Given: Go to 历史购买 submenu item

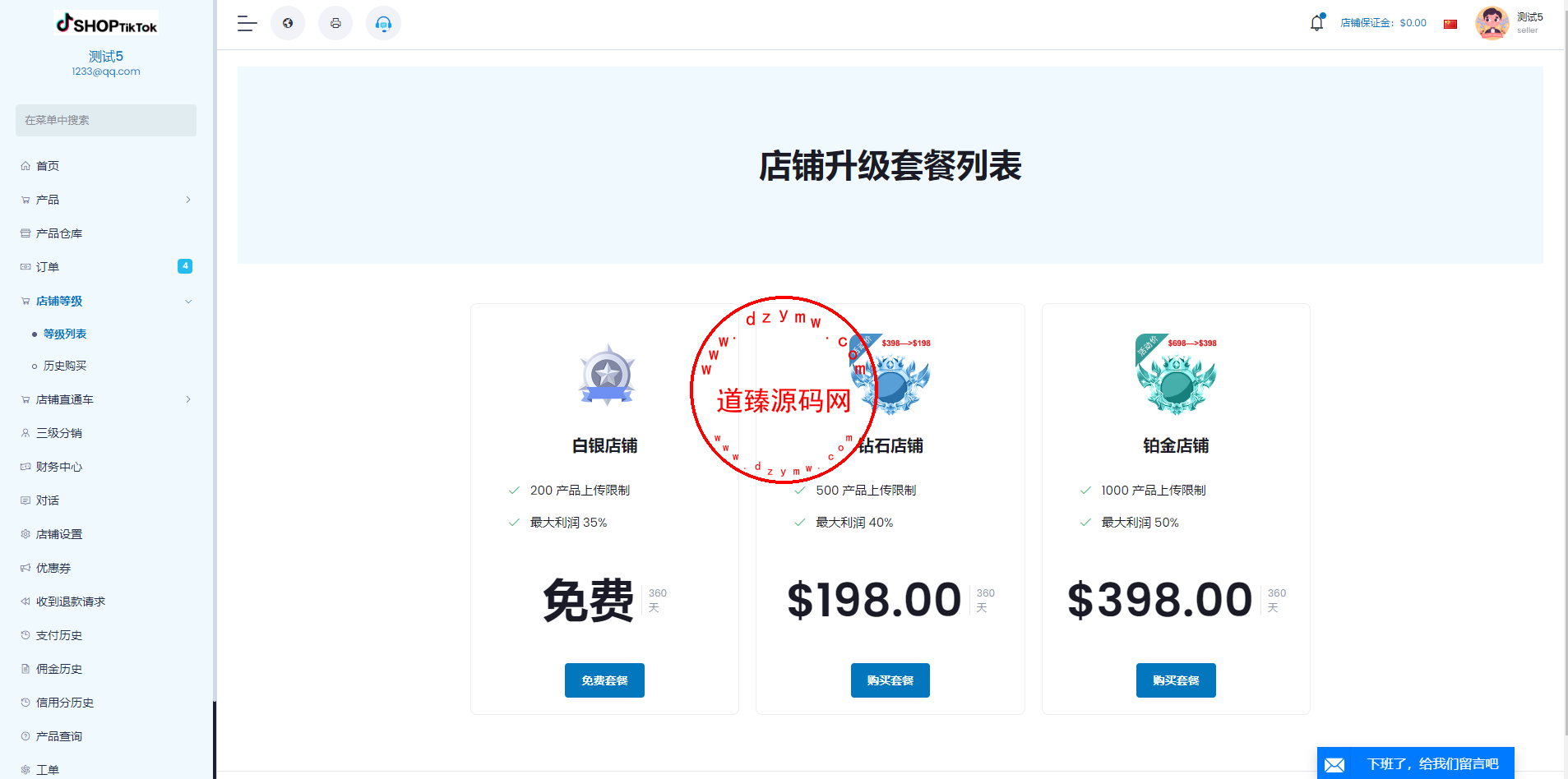Looking at the screenshot, I should point(65,366).
